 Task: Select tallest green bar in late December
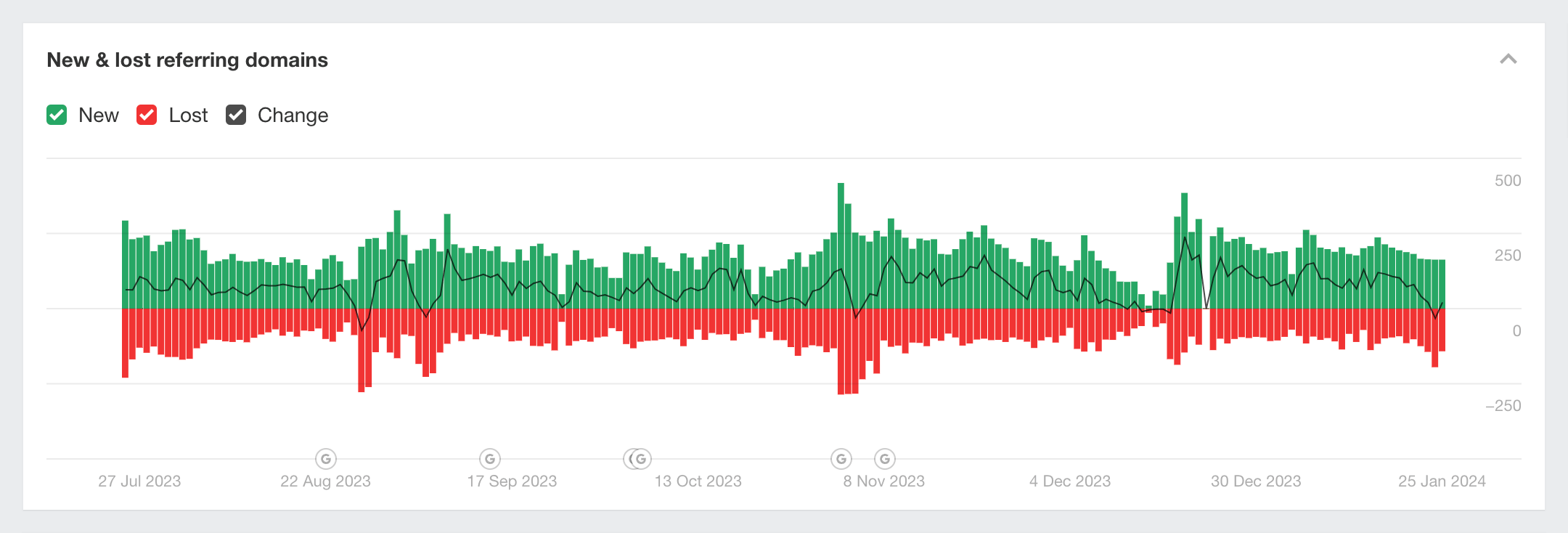pyautogui.click(x=1184, y=251)
